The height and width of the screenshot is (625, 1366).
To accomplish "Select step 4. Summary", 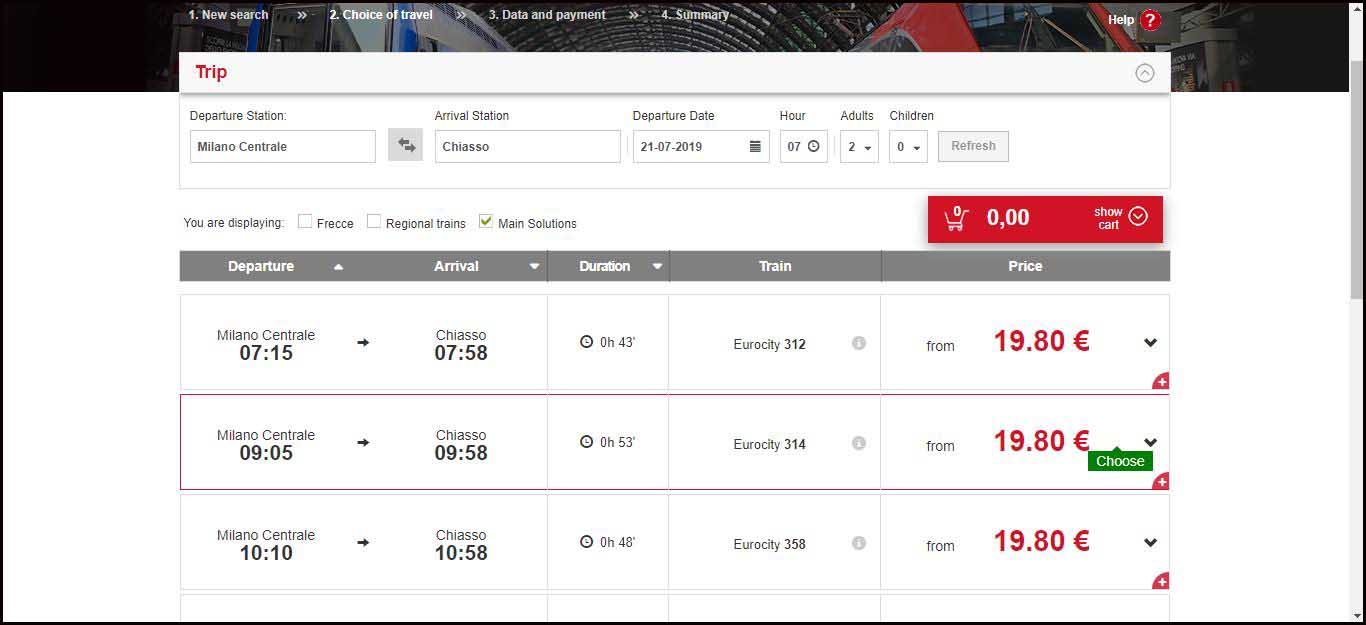I will [695, 15].
